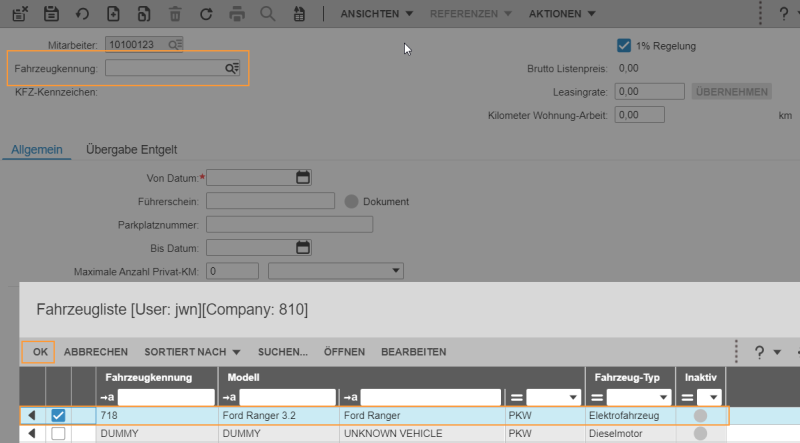
Task: Expand the help dropdown arrow in Fahrzeugliste
Action: pyautogui.click(x=777, y=352)
